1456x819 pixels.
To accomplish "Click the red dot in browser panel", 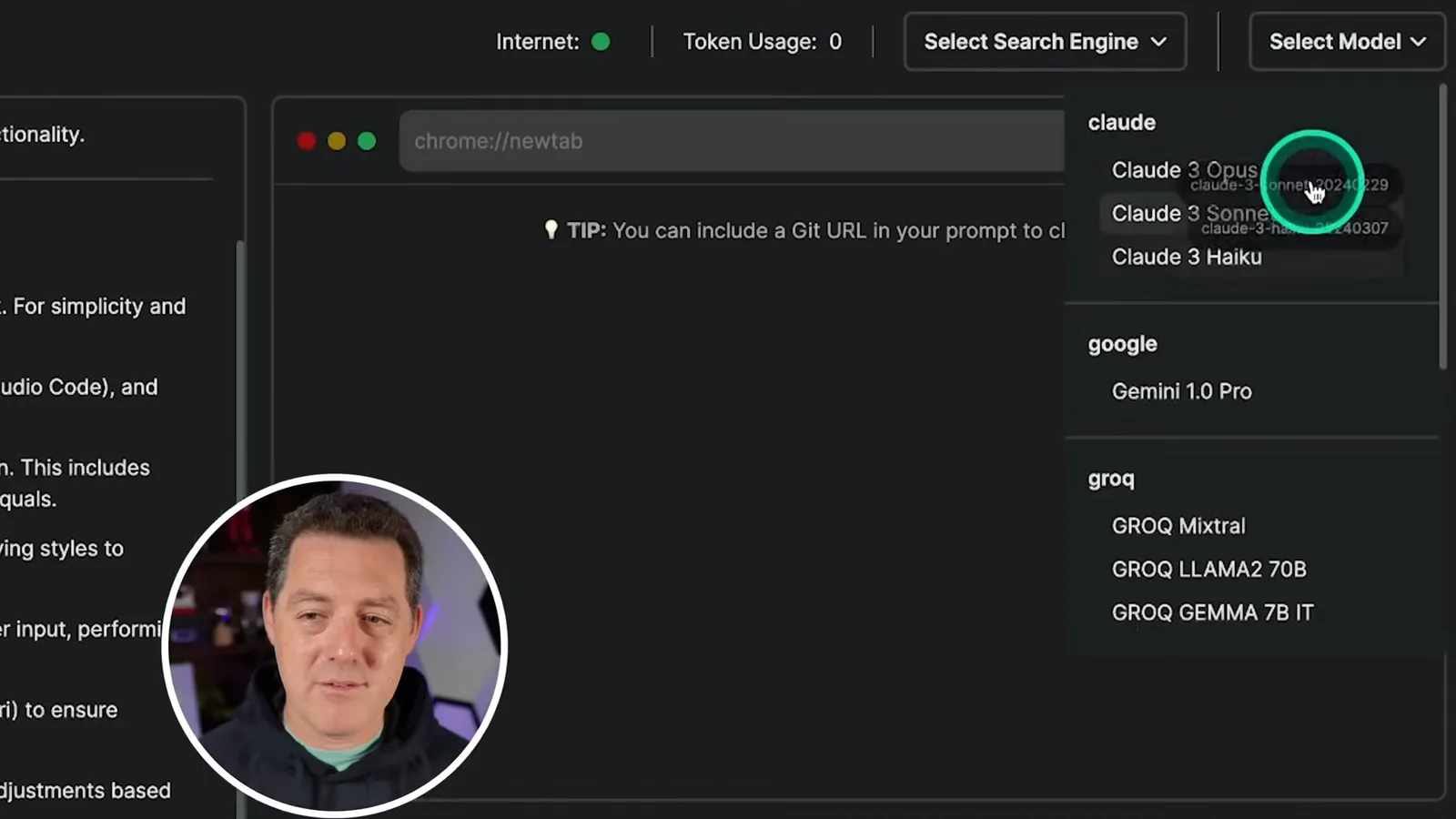I will 307,141.
